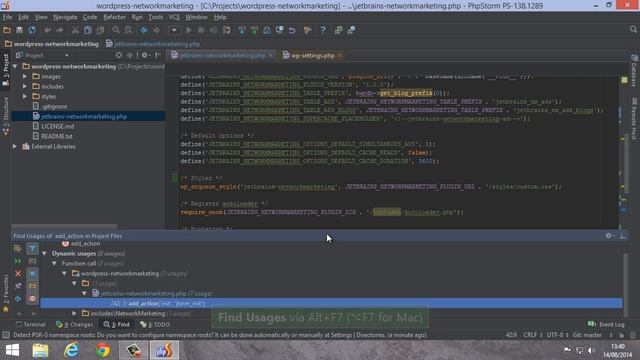Open Google Chrome from taskbar
The image size is (640, 360).
click(103, 351)
